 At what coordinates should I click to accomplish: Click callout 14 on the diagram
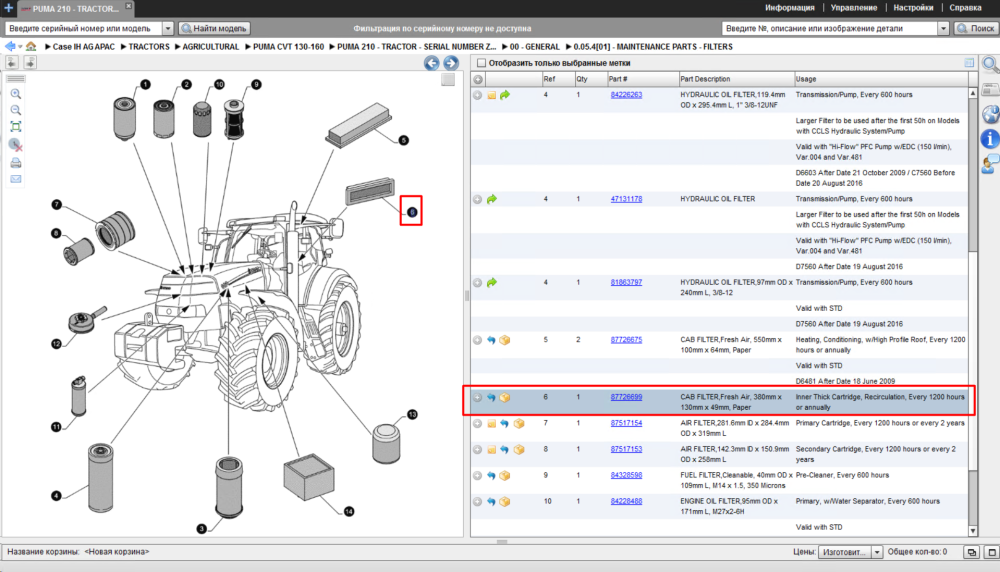click(349, 511)
